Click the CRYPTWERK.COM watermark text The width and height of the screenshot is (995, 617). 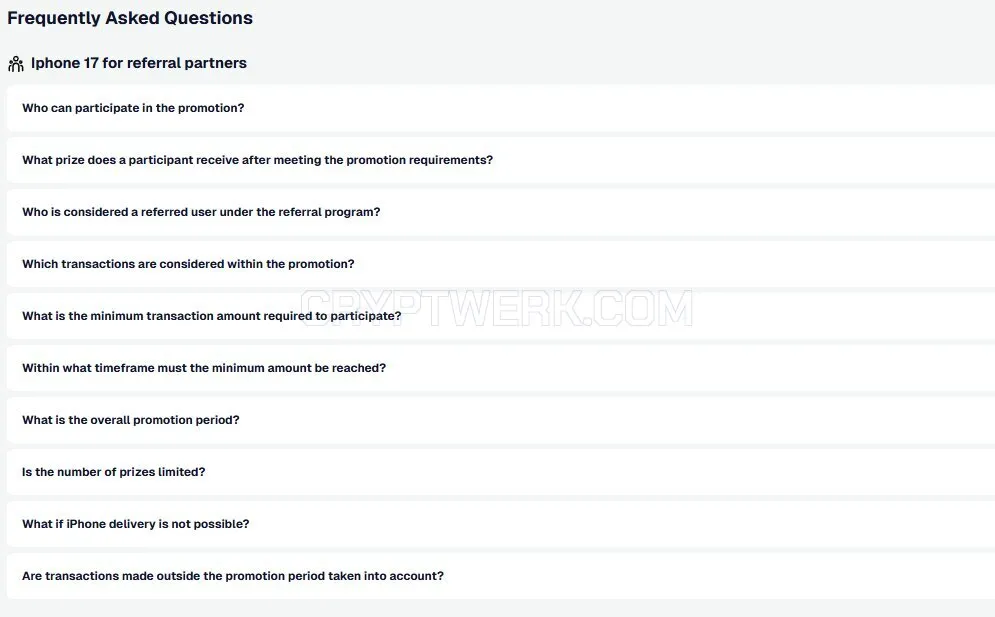[496, 308]
